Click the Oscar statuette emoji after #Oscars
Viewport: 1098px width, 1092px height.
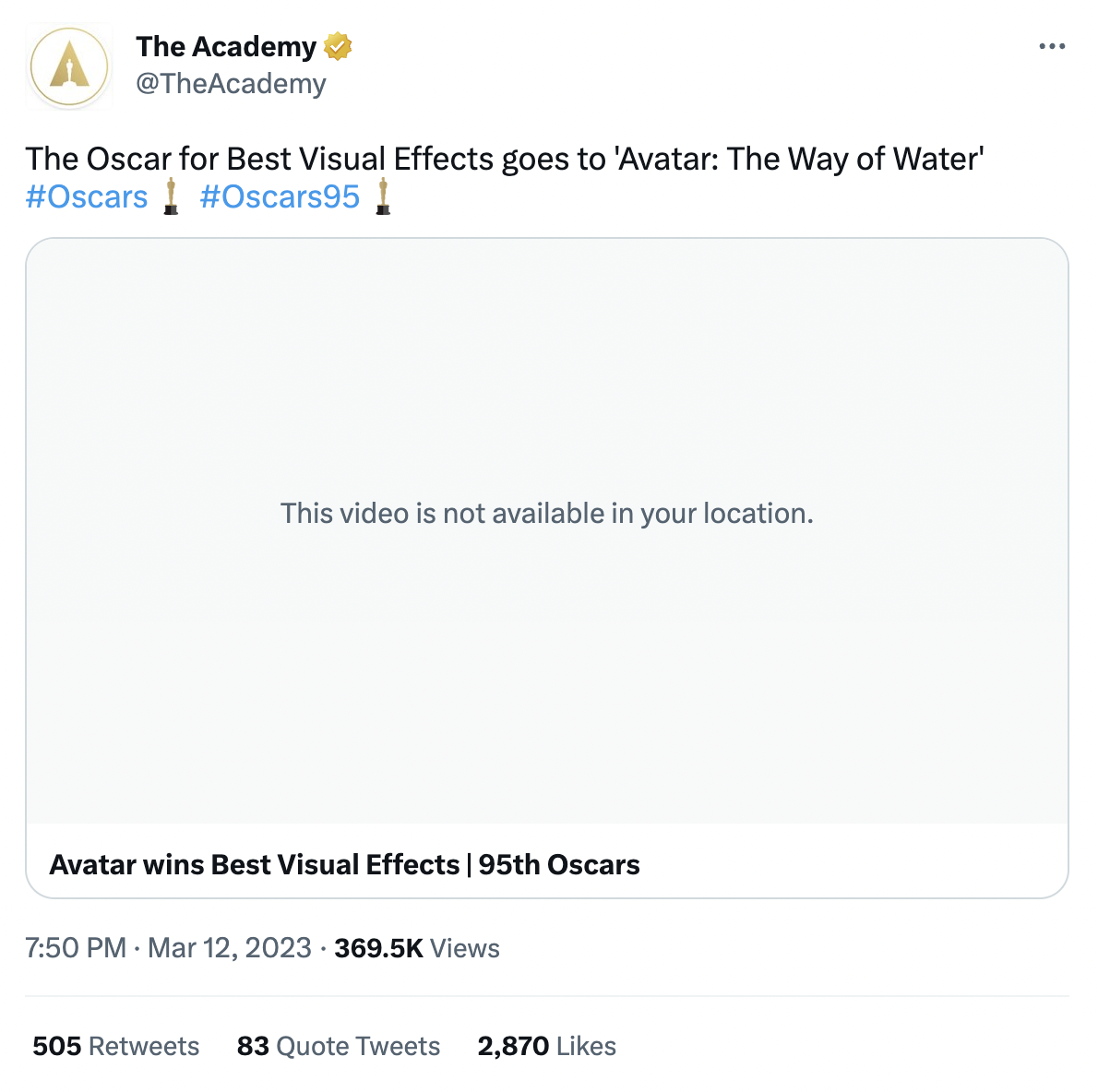pyautogui.click(x=171, y=197)
